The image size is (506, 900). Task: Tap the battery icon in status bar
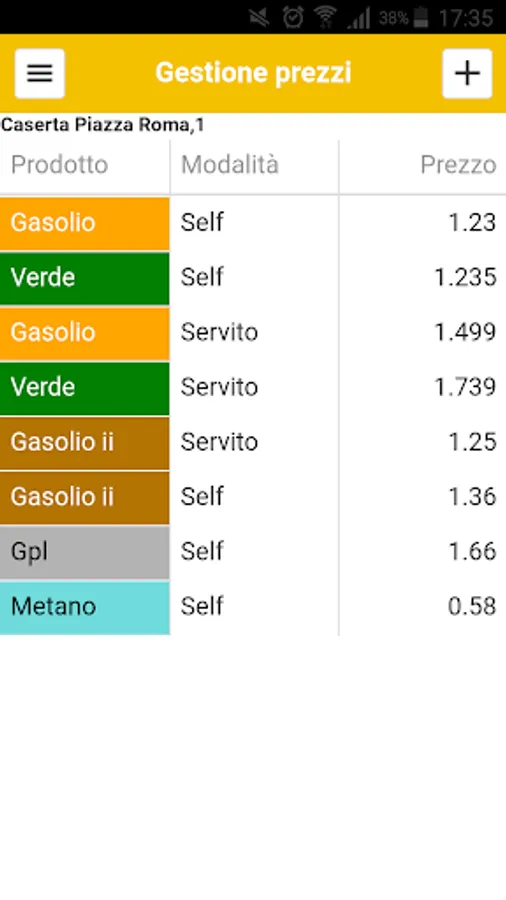click(x=422, y=17)
